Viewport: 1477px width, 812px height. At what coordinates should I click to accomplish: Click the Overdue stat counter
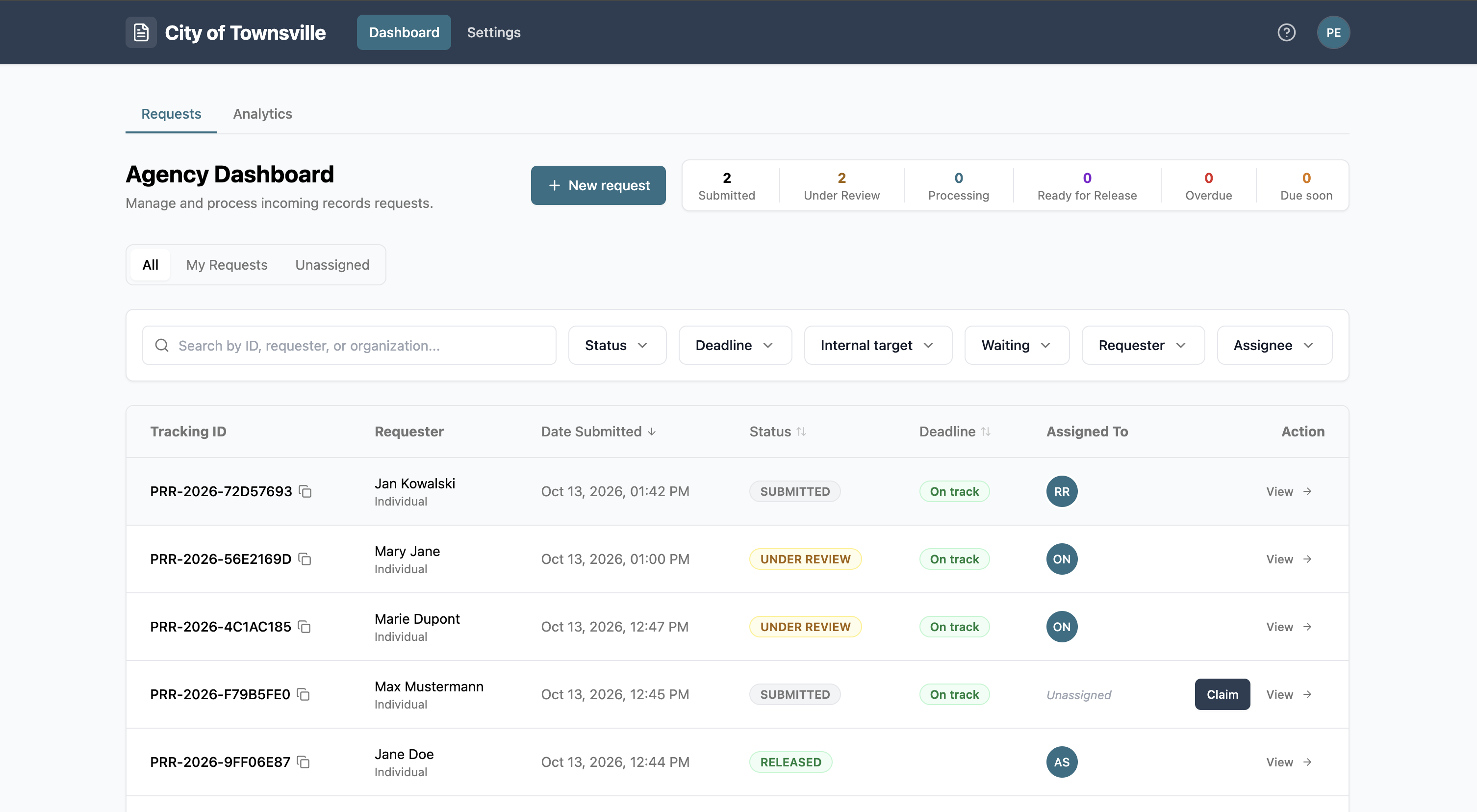(x=1208, y=186)
